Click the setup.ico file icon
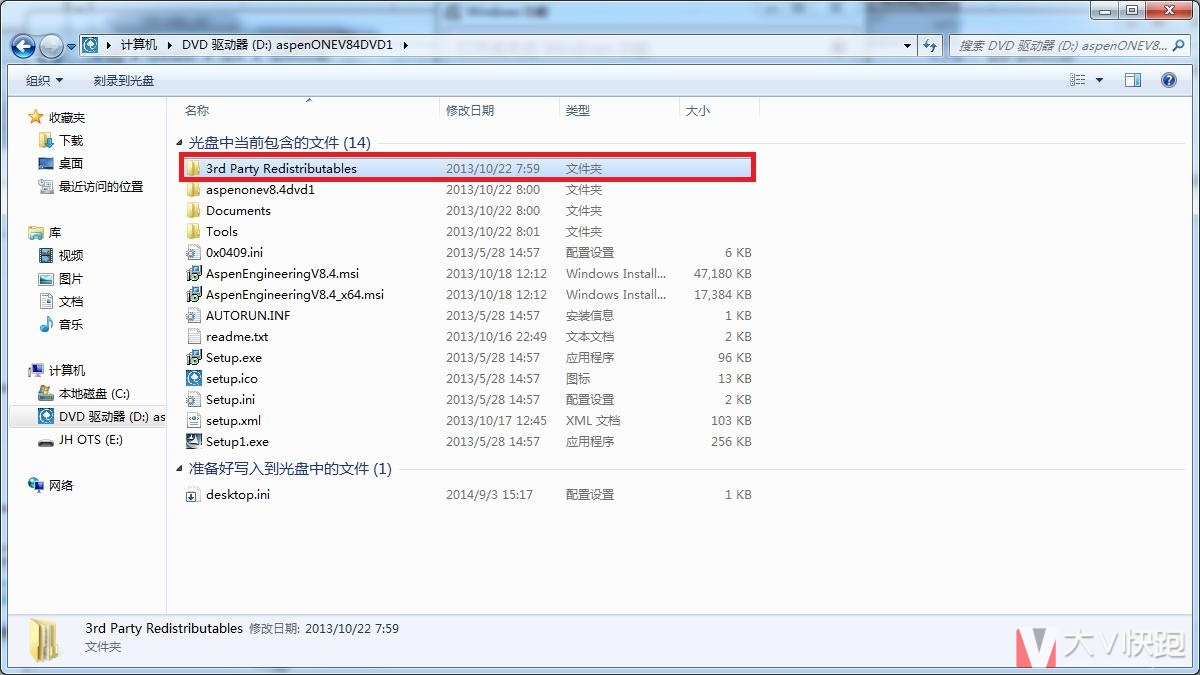Viewport: 1200px width, 675px height. tap(194, 379)
